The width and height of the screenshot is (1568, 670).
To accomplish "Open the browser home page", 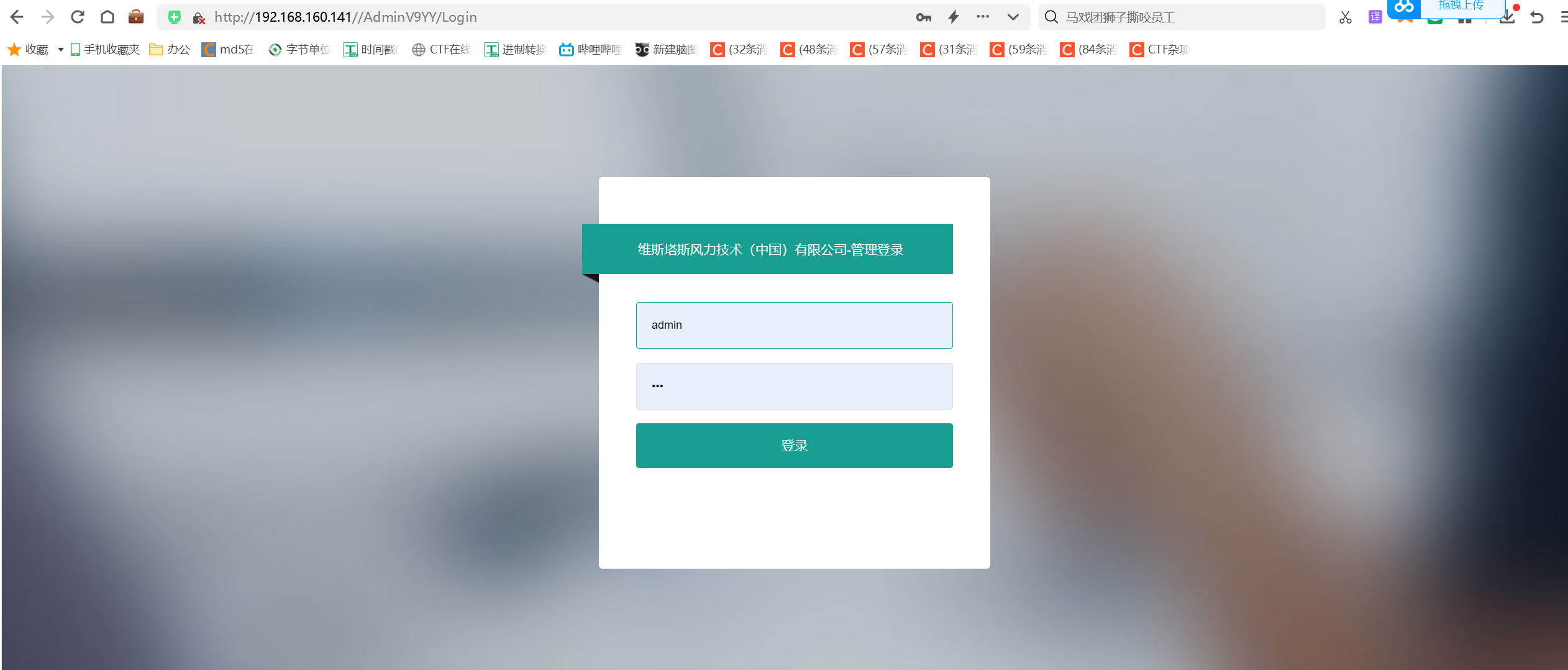I will tap(107, 17).
